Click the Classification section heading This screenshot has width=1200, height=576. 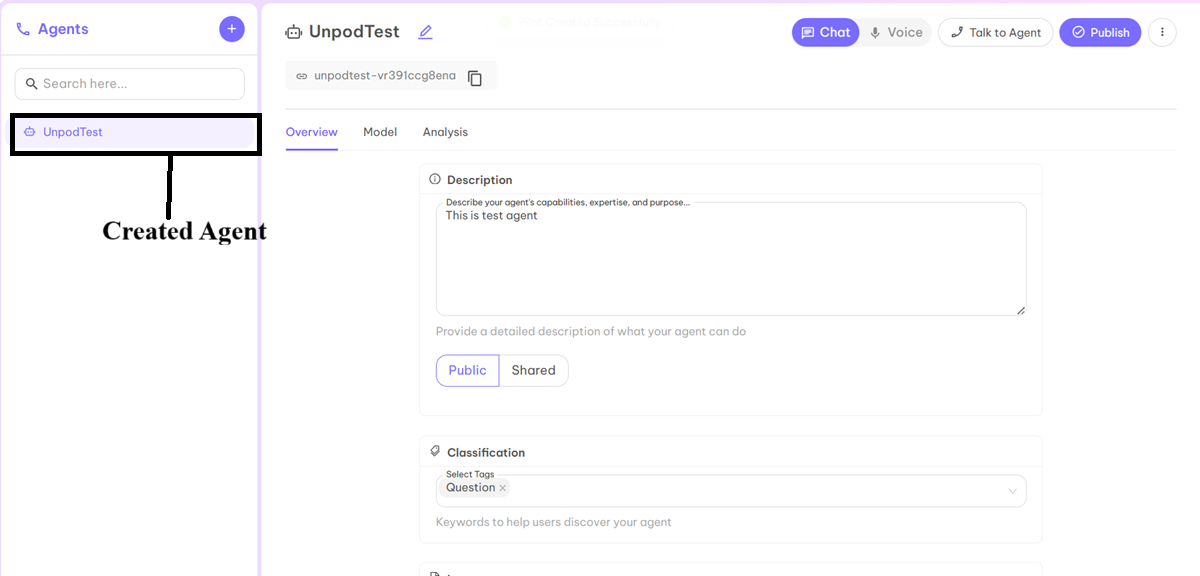point(486,452)
